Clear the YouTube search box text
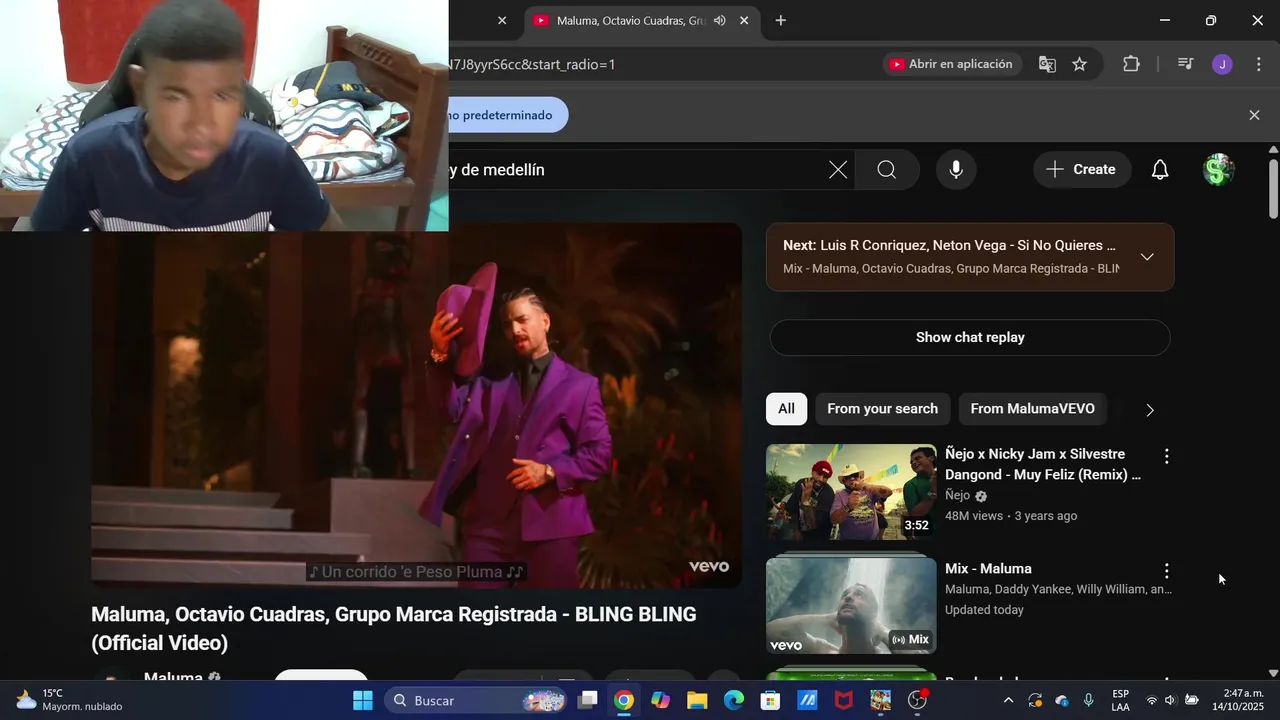Screen dimensions: 1280x720 pyautogui.click(x=838, y=170)
